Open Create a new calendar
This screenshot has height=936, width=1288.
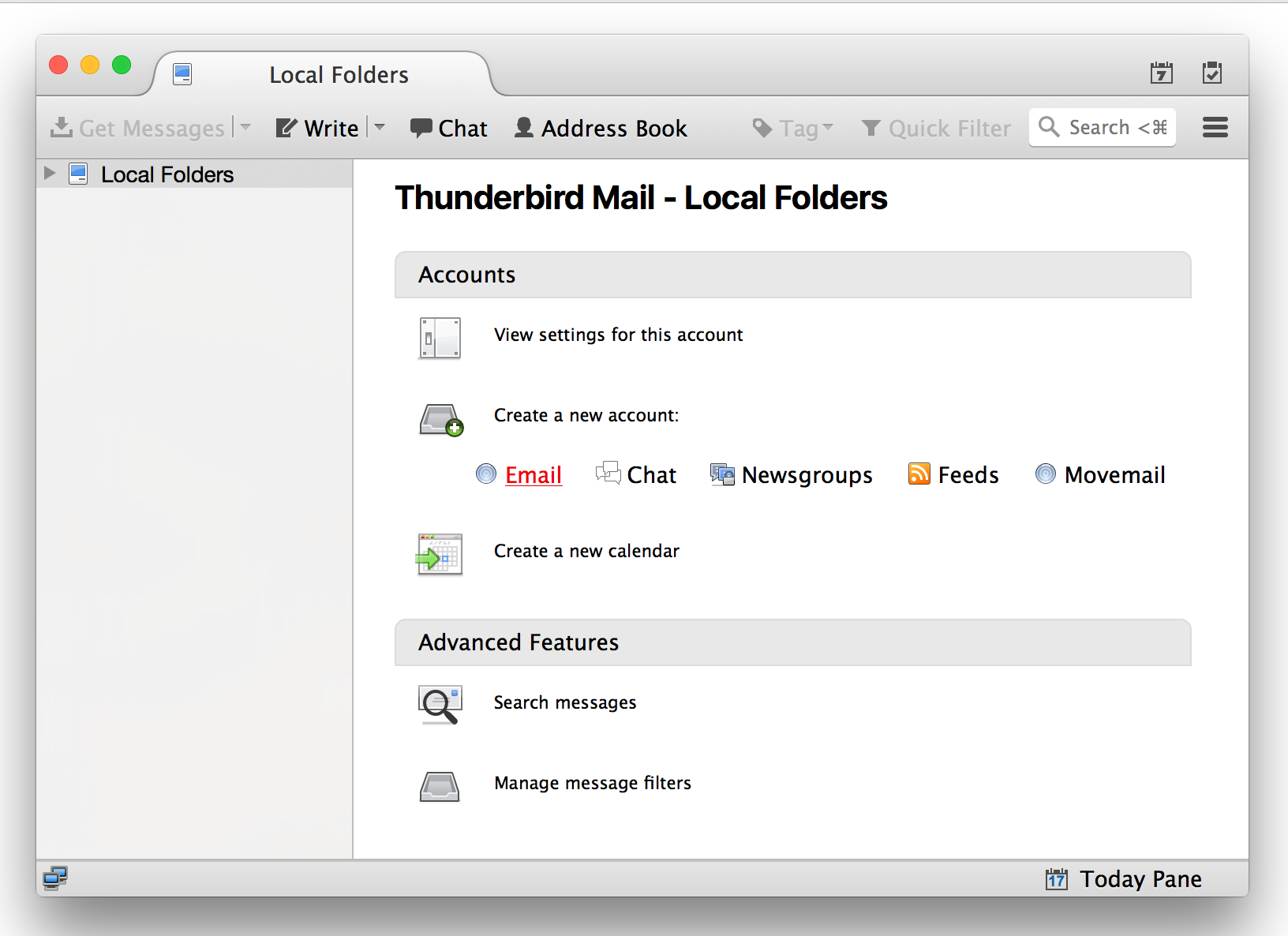(586, 551)
